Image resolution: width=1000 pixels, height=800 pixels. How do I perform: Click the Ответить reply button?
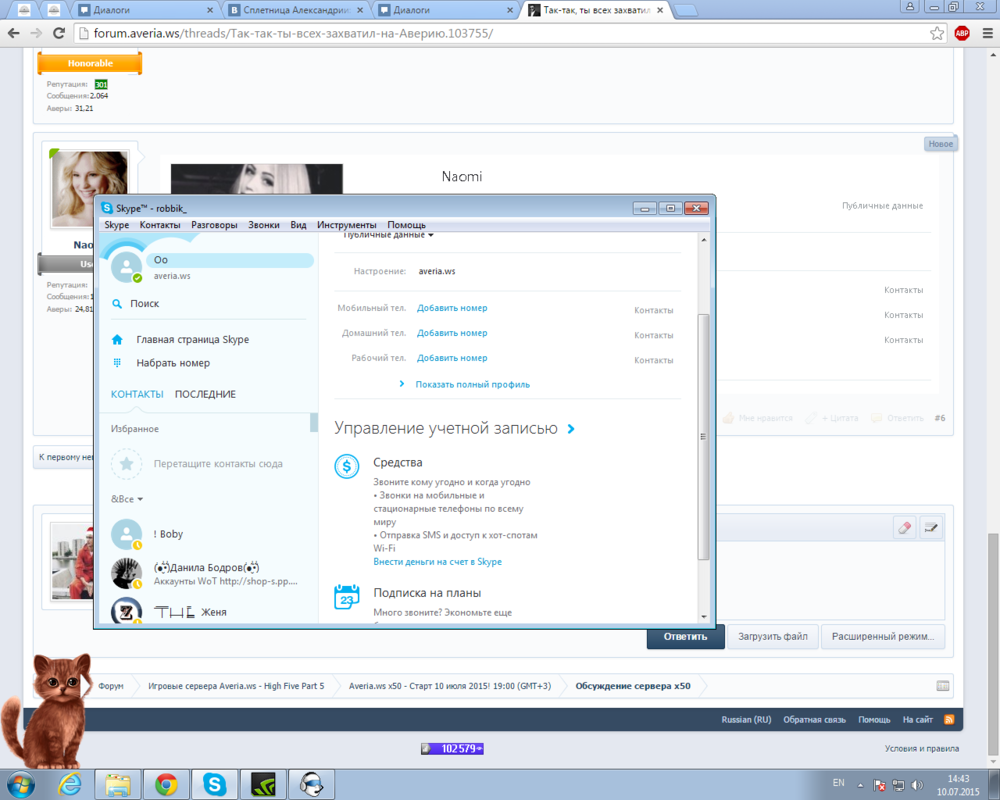685,636
